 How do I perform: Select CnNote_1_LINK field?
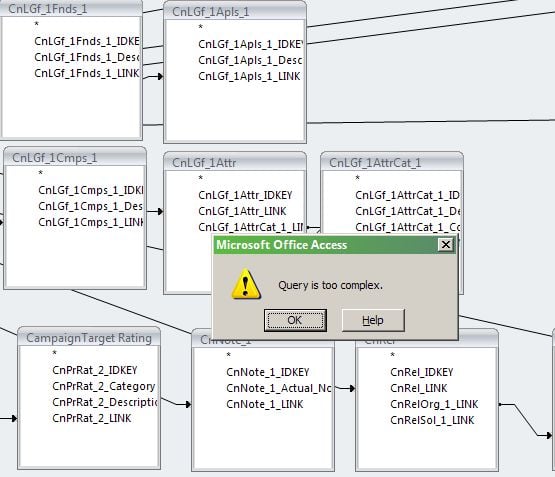[x=265, y=404]
